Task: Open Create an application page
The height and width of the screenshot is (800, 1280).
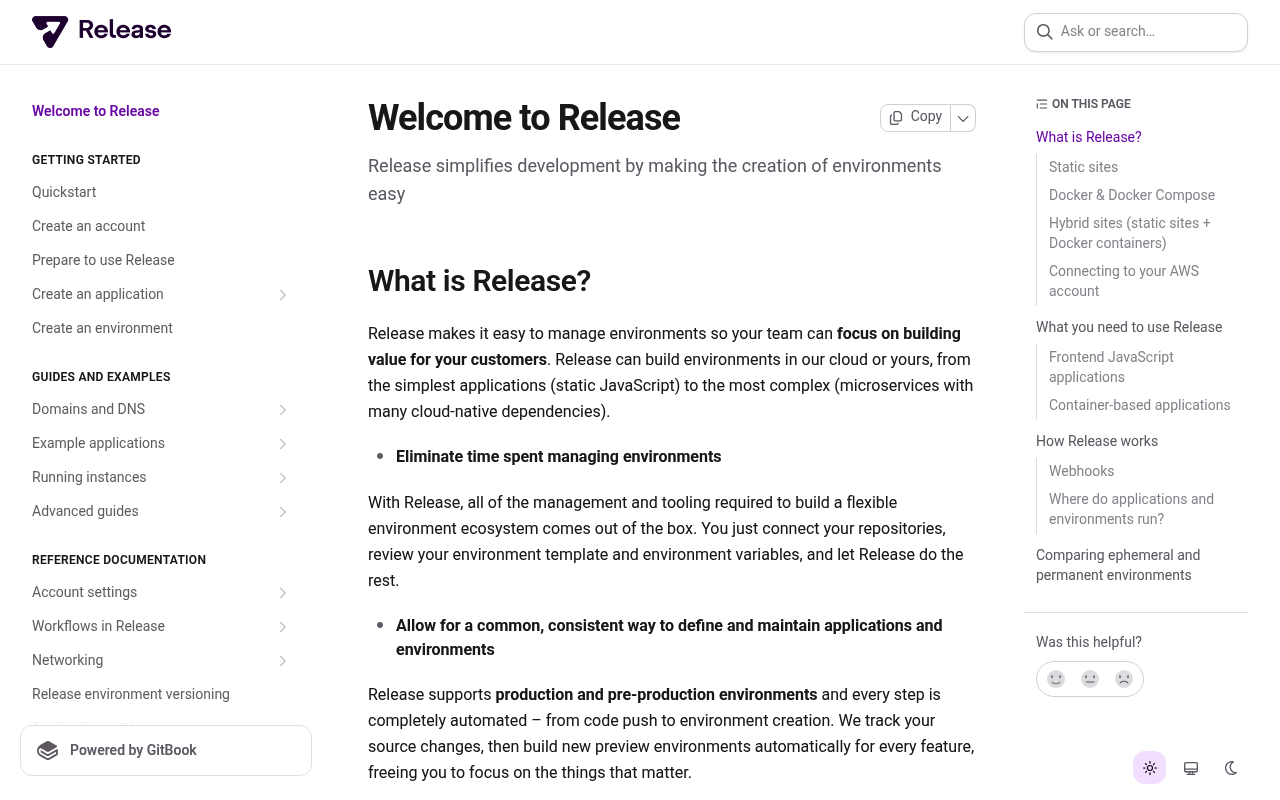Action: coord(97,294)
